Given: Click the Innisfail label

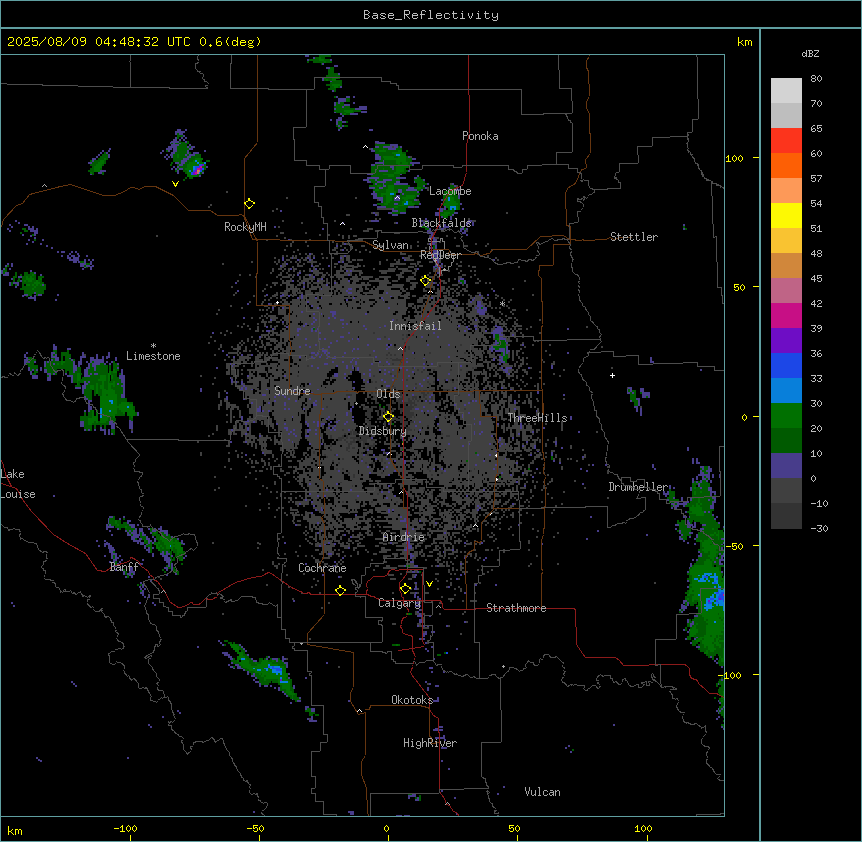Looking at the screenshot, I should (415, 326).
